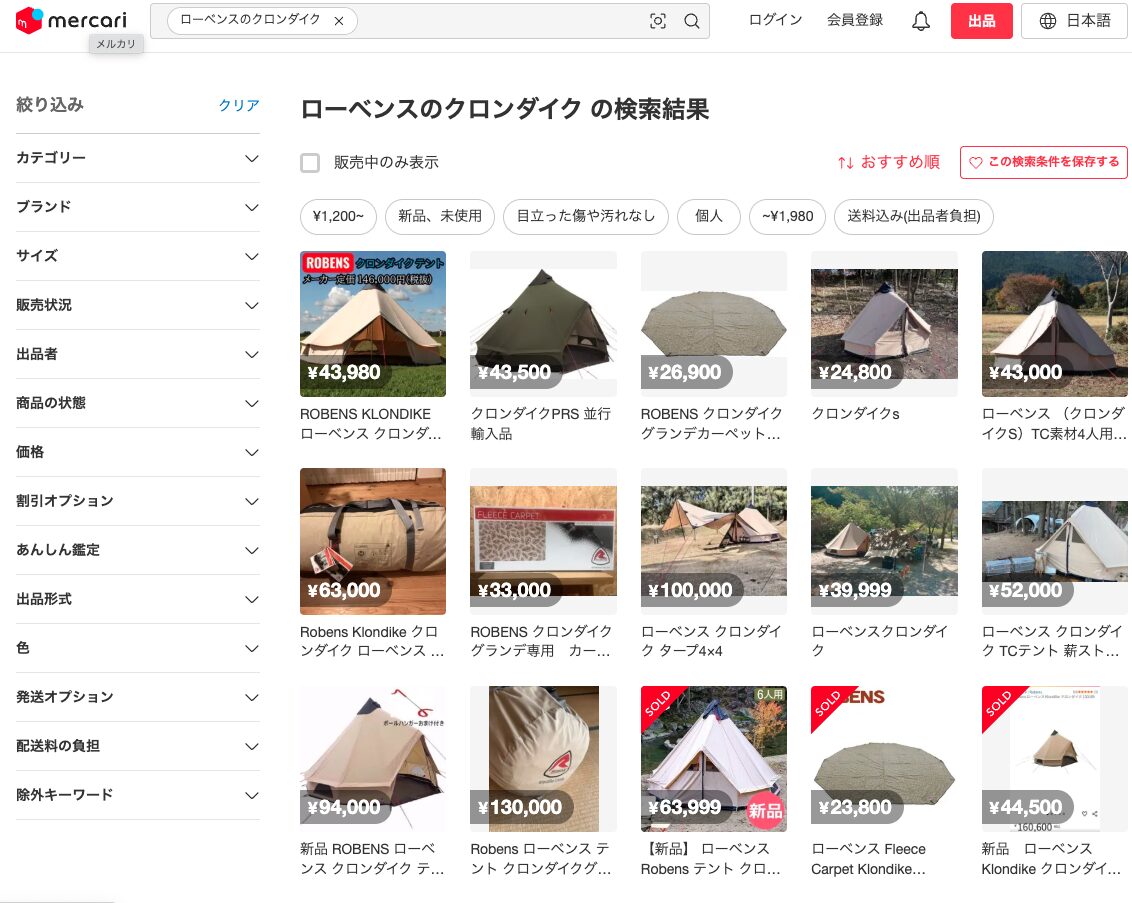Click the magnifying glass search icon
Screen dimensions: 1132x903
tap(691, 21)
